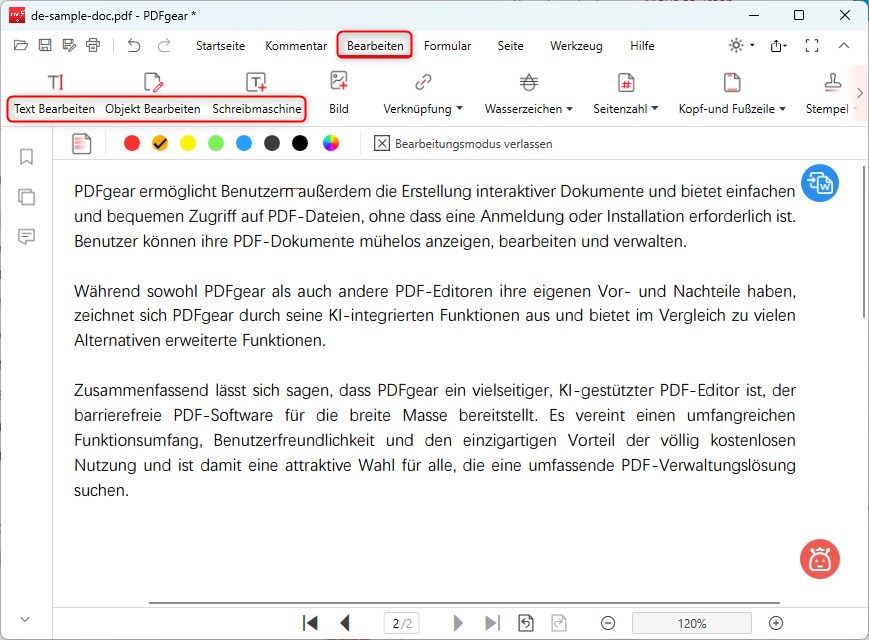Zoom in with the plus button
Image resolution: width=869 pixels, height=640 pixels.
point(776,623)
